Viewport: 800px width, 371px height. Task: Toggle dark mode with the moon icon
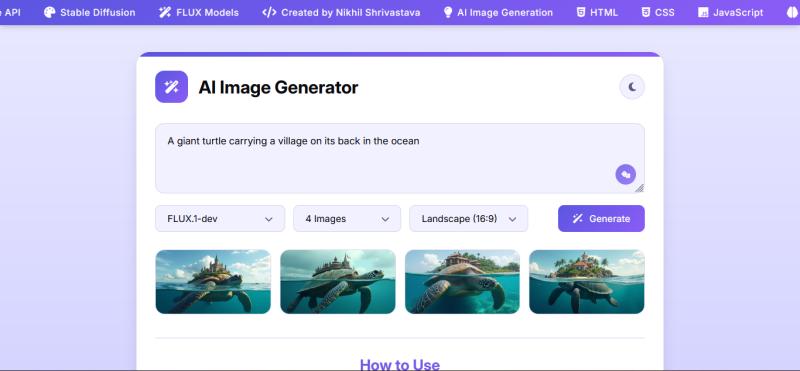pos(632,87)
